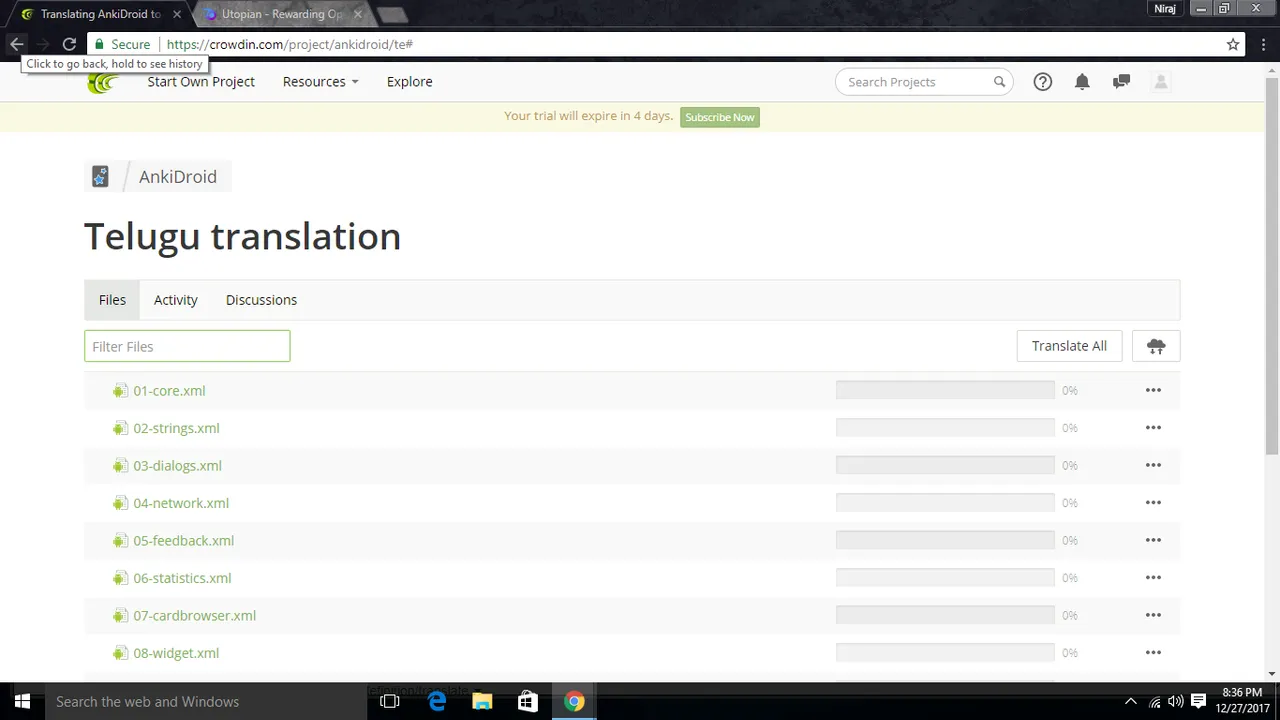This screenshot has height=720, width=1280.
Task: Open the 06-statistics.xml file link
Action: 182,578
